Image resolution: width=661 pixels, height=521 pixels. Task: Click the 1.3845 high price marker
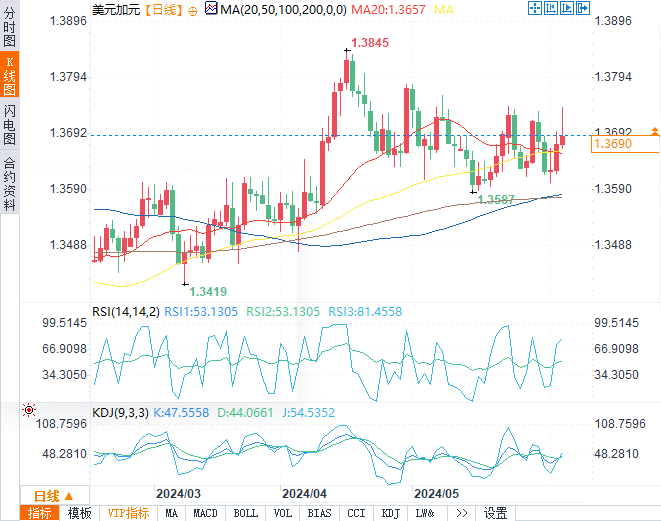coord(370,43)
